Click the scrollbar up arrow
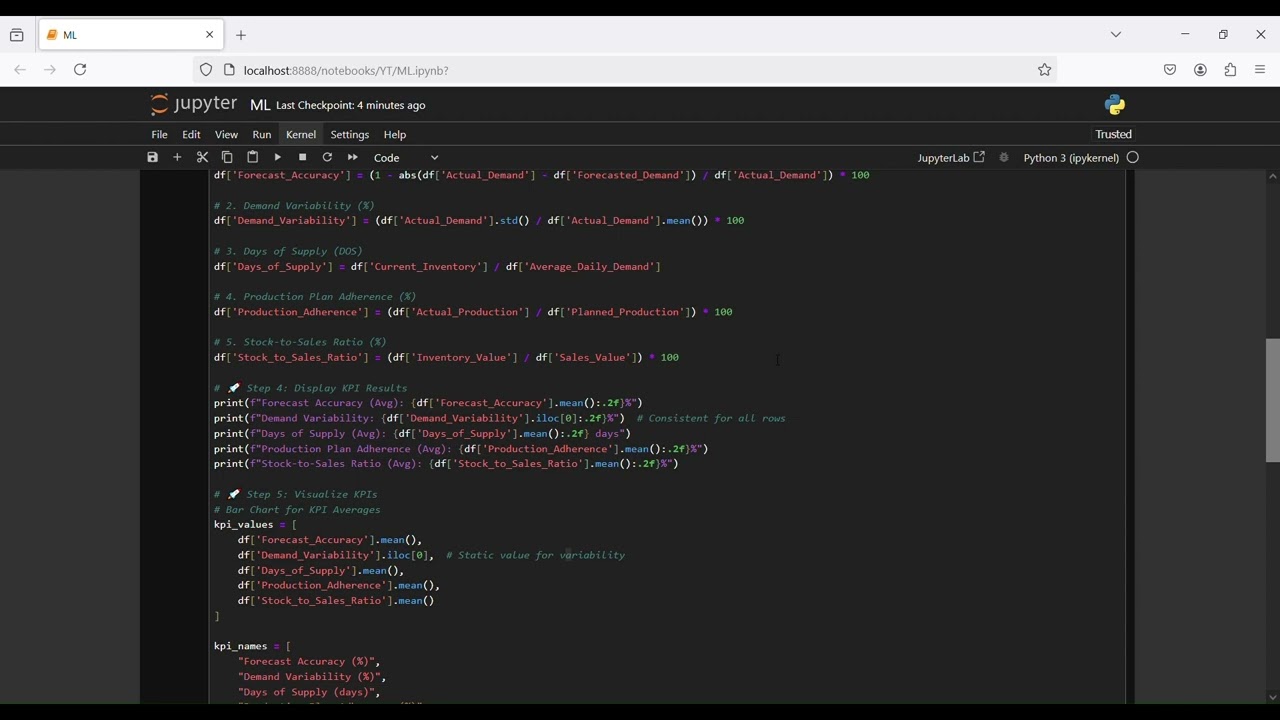The height and width of the screenshot is (720, 1280). pos(1273,177)
